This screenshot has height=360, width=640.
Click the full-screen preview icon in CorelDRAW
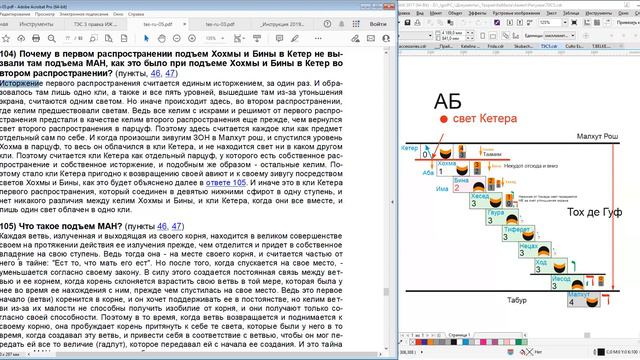[x=574, y=22]
